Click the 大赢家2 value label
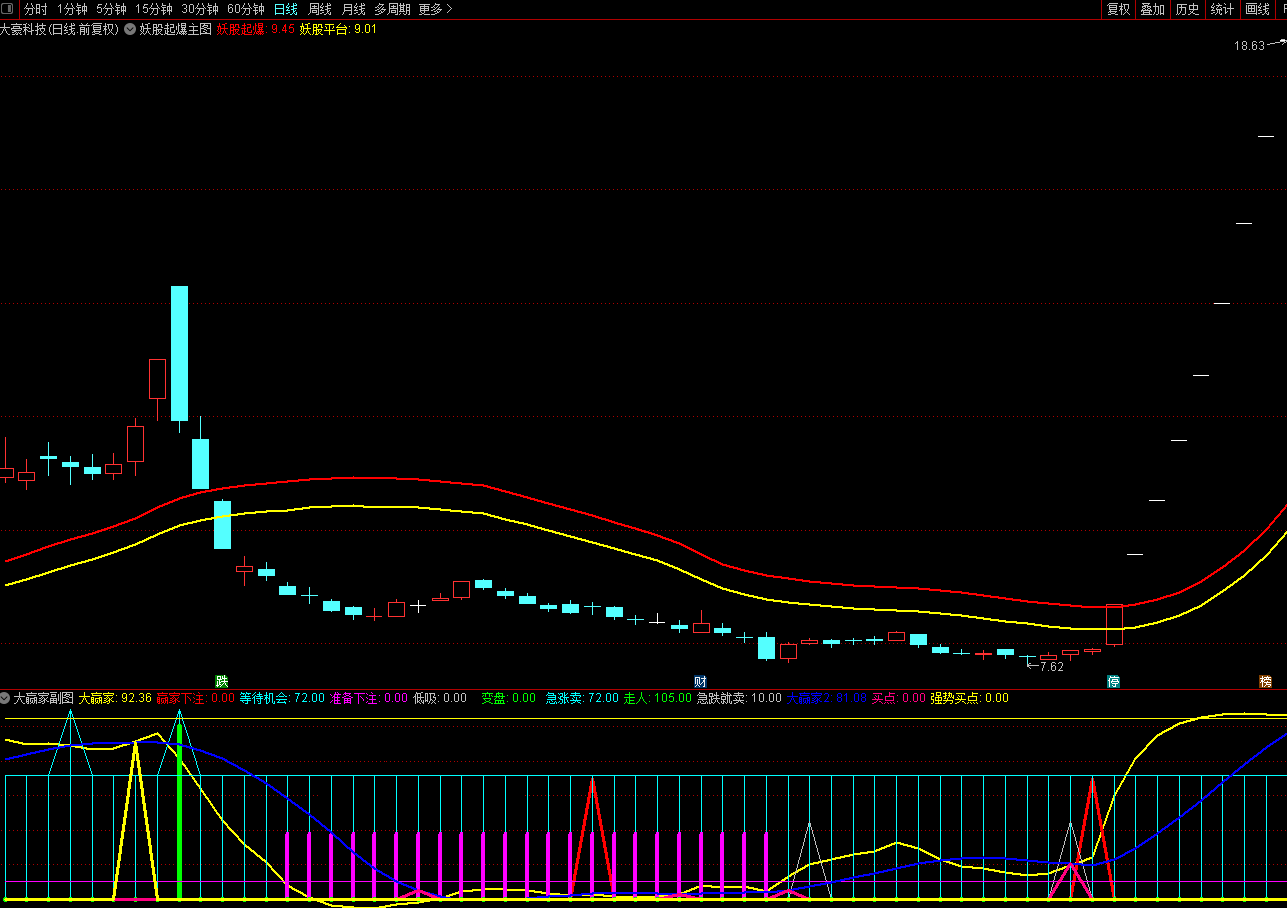 click(x=826, y=697)
